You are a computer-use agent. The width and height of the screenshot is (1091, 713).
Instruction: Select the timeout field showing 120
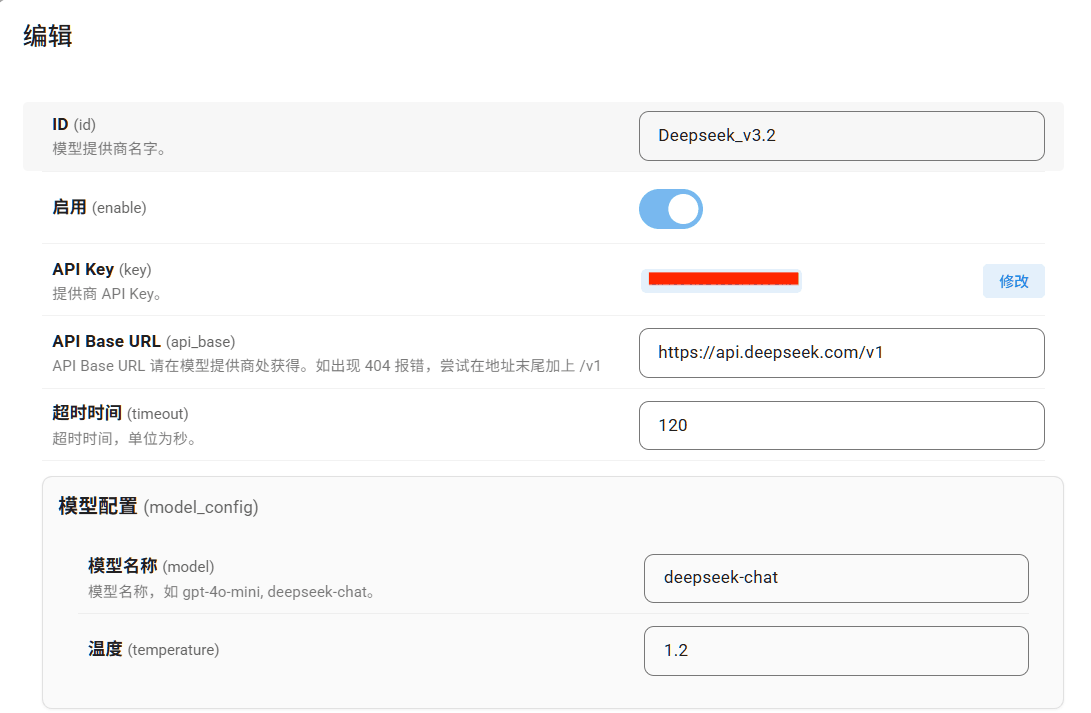tap(841, 425)
